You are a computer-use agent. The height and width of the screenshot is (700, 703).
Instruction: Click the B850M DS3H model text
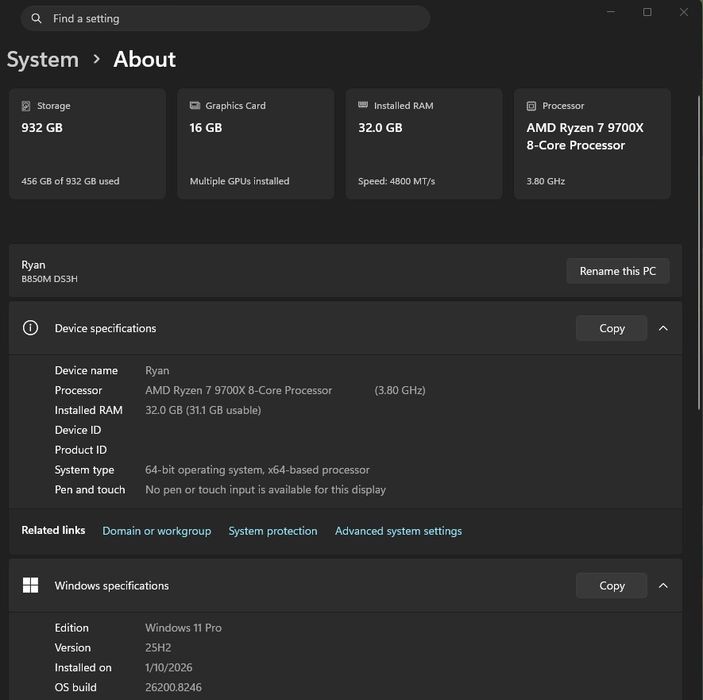(49, 279)
